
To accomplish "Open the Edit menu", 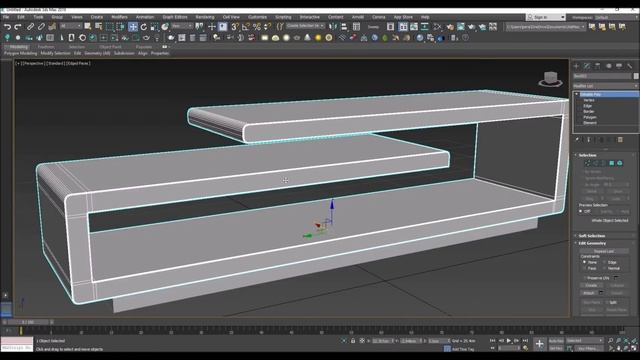I will pos(21,17).
